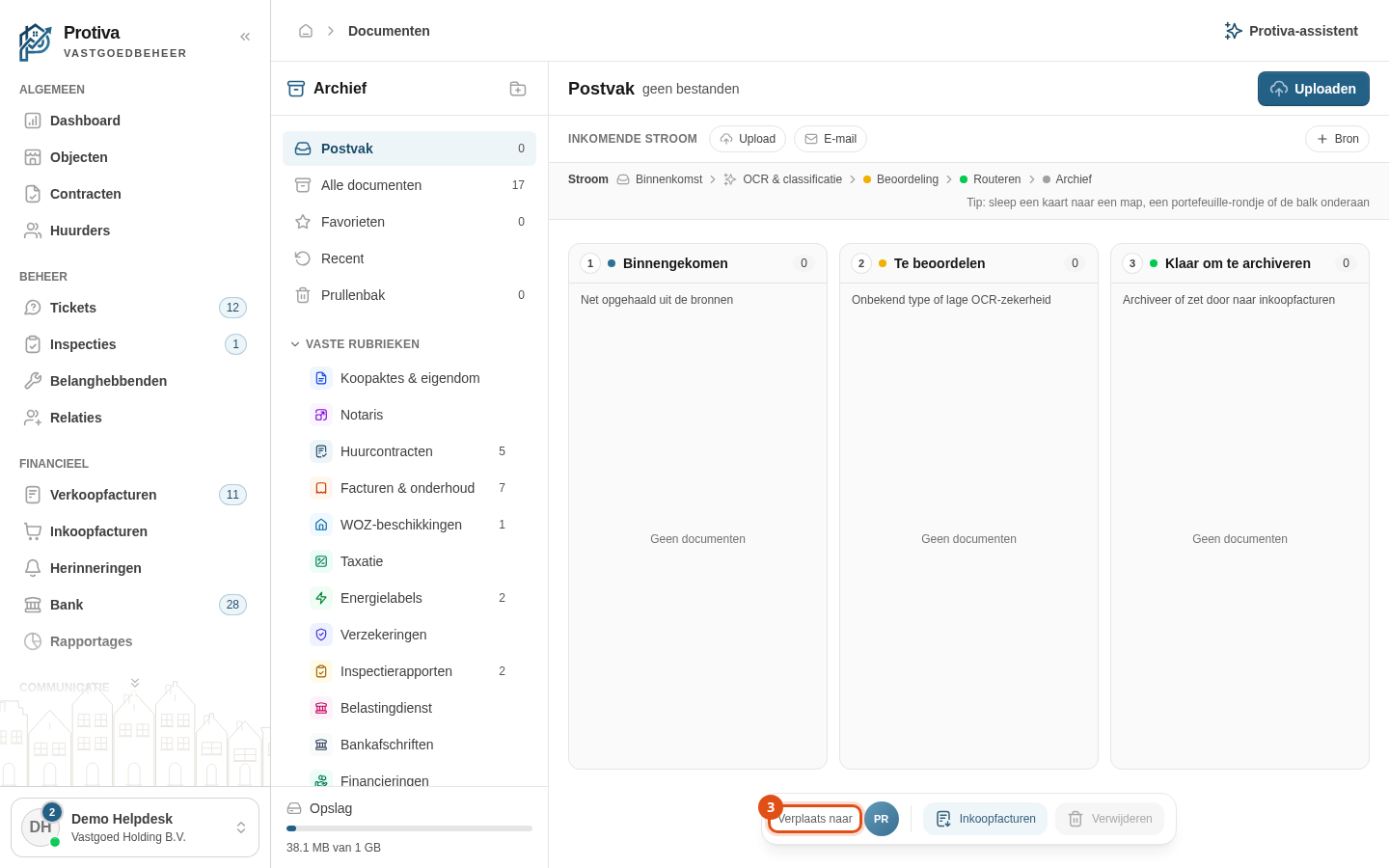Open Relaties in sidebar
The image size is (1389, 868).
click(x=135, y=418)
